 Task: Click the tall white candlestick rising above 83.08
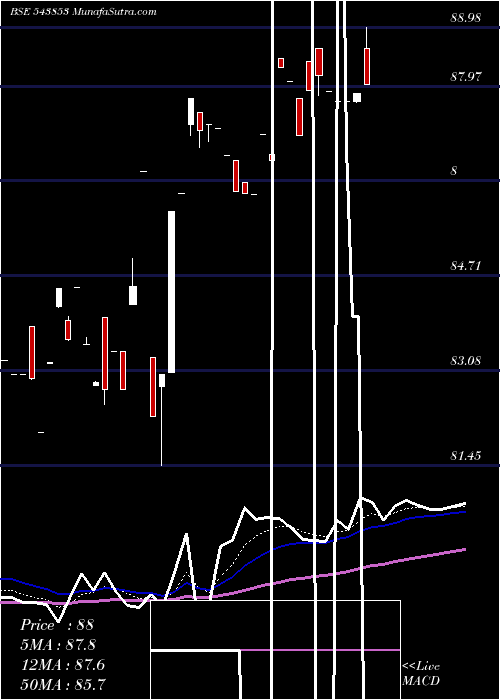pos(171,292)
